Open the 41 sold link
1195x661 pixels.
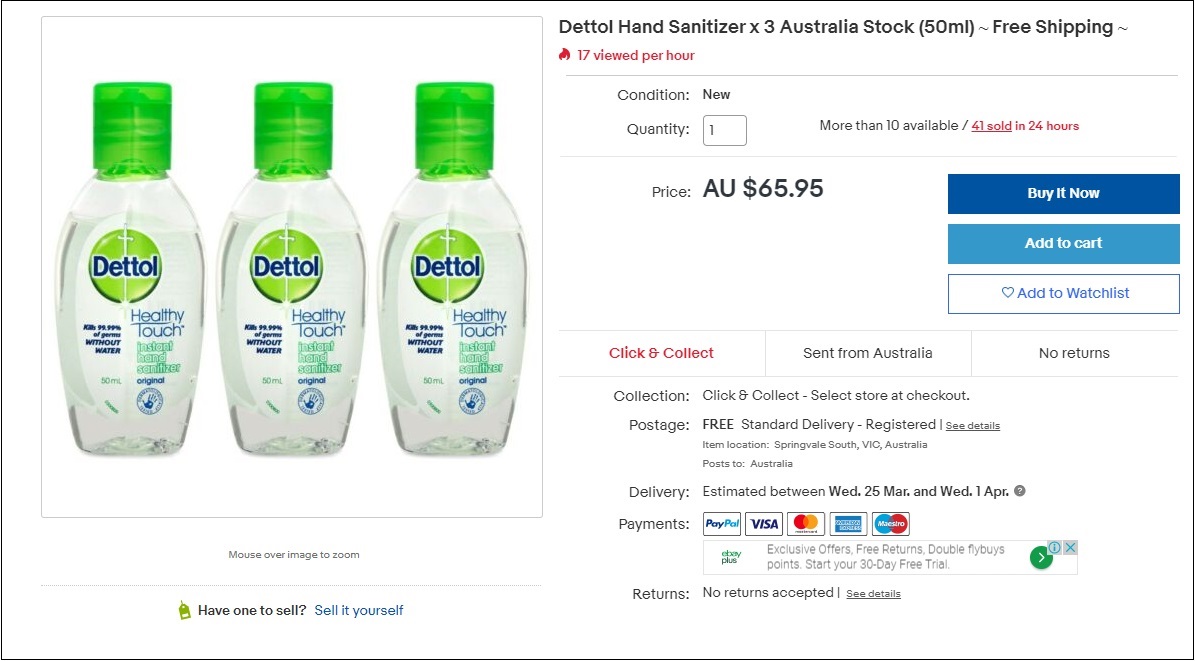[x=991, y=126]
